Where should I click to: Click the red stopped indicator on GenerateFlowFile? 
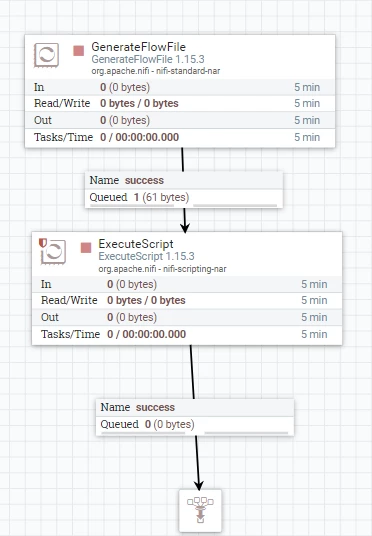point(79,51)
